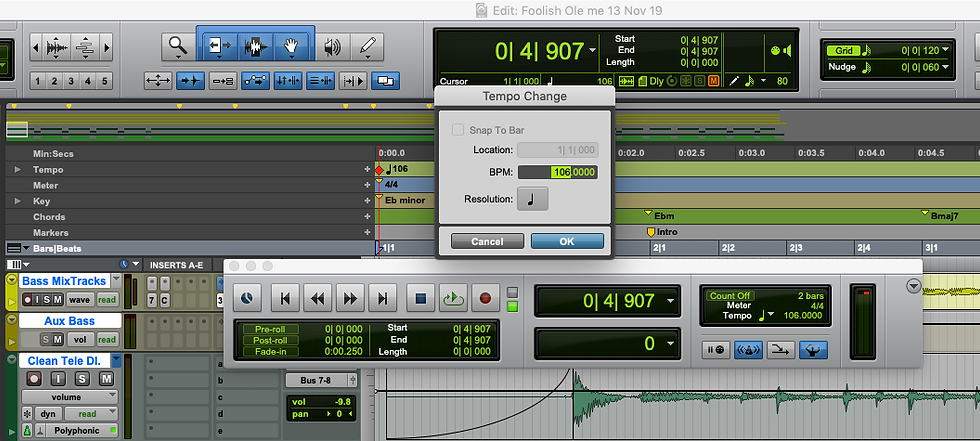
Task: Toggle Link Track and Edit Selection
Action: [x=320, y=81]
